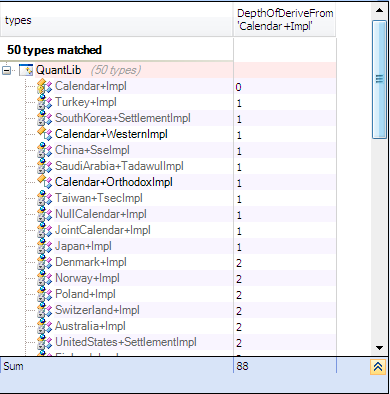Open the SaudiArabia+TadawulImpl type
Screen dimensions: 390x394
pos(119,166)
